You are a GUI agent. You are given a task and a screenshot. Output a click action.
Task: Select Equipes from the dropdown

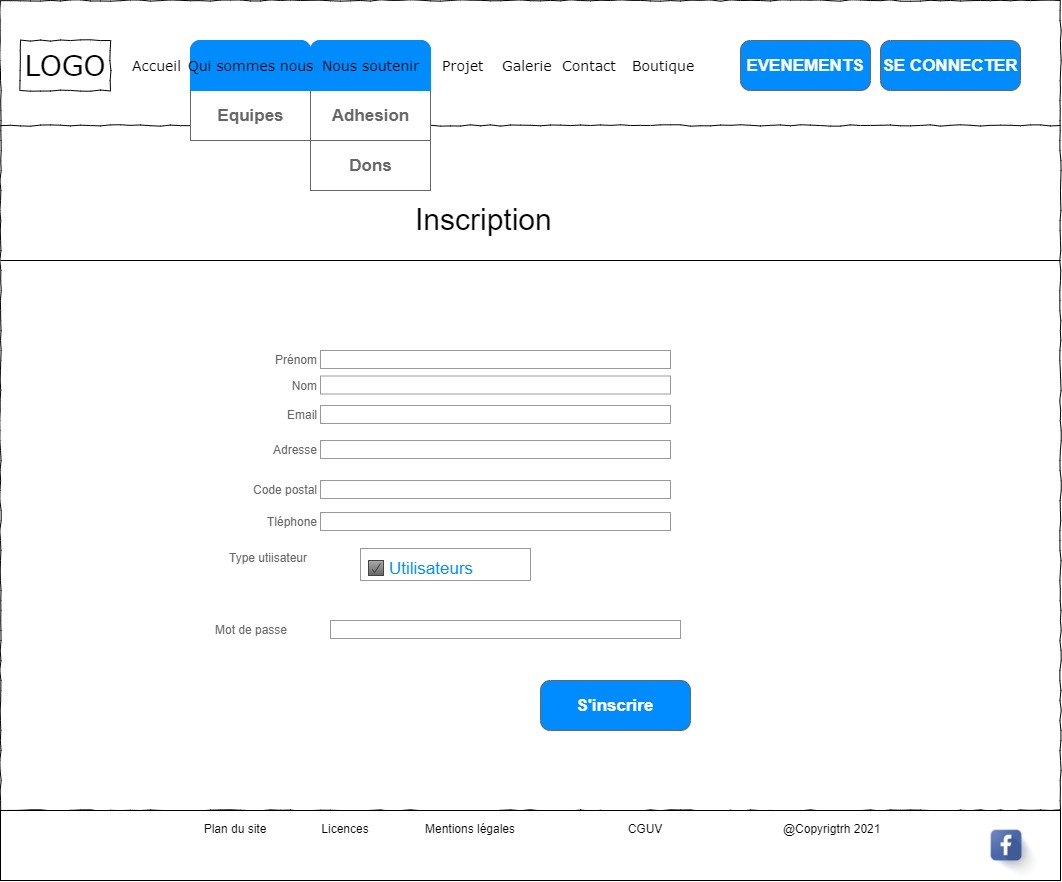250,116
